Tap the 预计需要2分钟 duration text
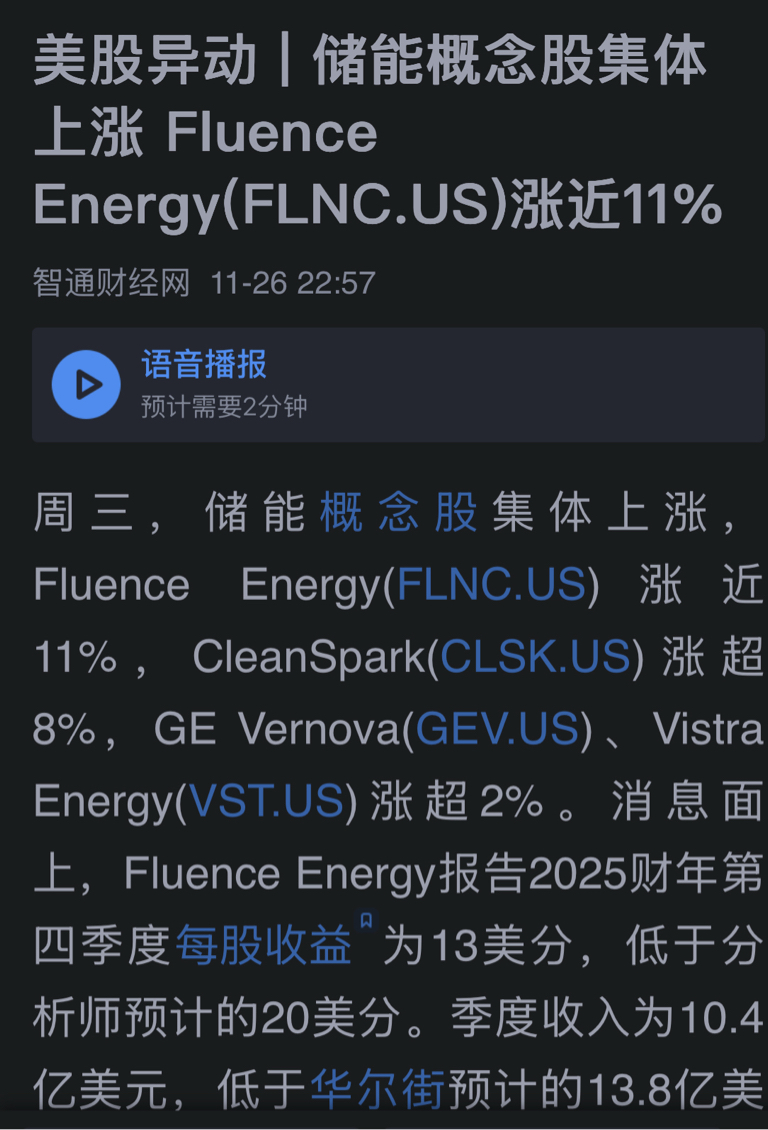Viewport: 768px width, 1130px height. tap(224, 407)
